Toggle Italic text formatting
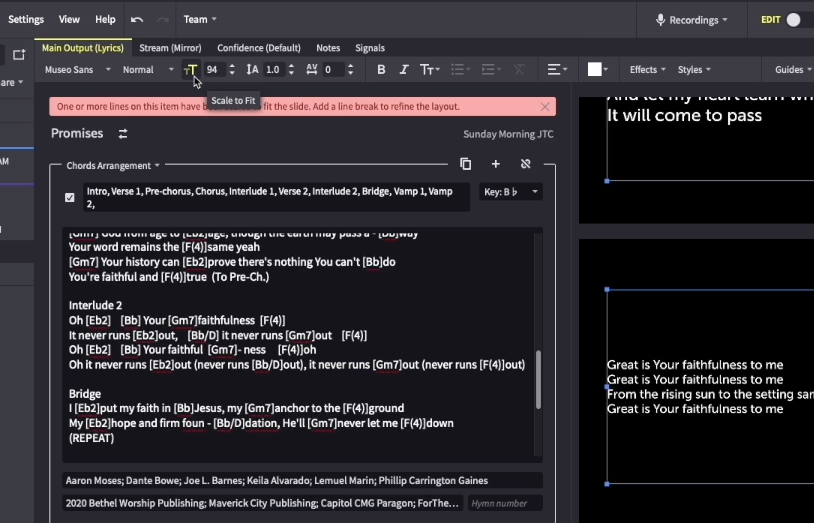 click(404, 70)
